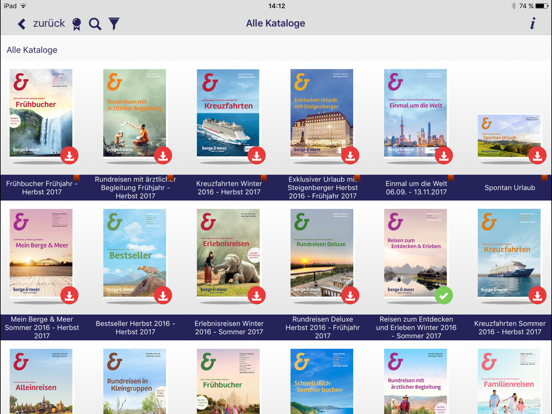The width and height of the screenshot is (552, 414).
Task: Tap label Kreuzfahrten Winter 2016 - Herbst 2017
Action: [229, 188]
